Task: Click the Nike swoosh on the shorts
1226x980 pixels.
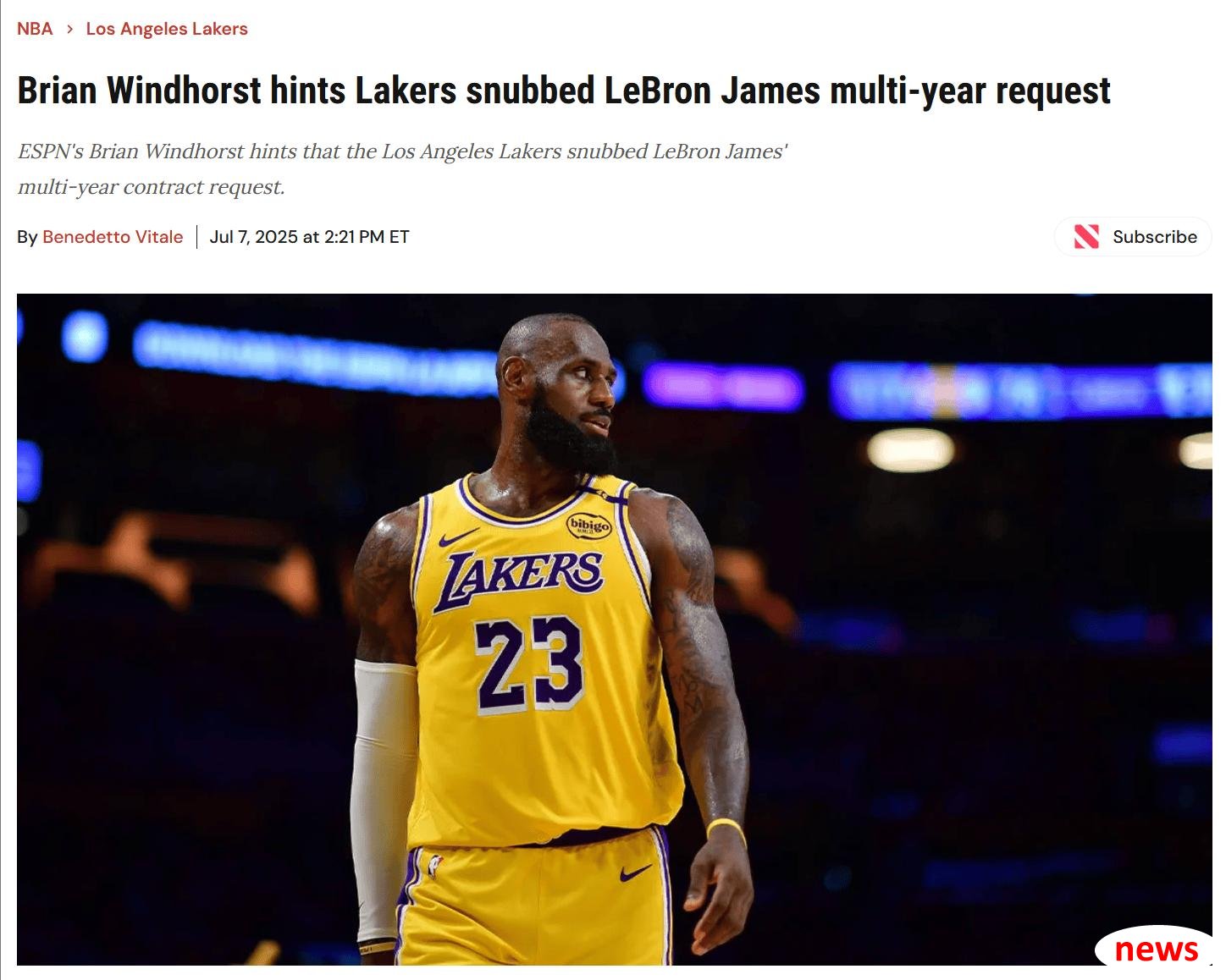Action: tap(635, 873)
